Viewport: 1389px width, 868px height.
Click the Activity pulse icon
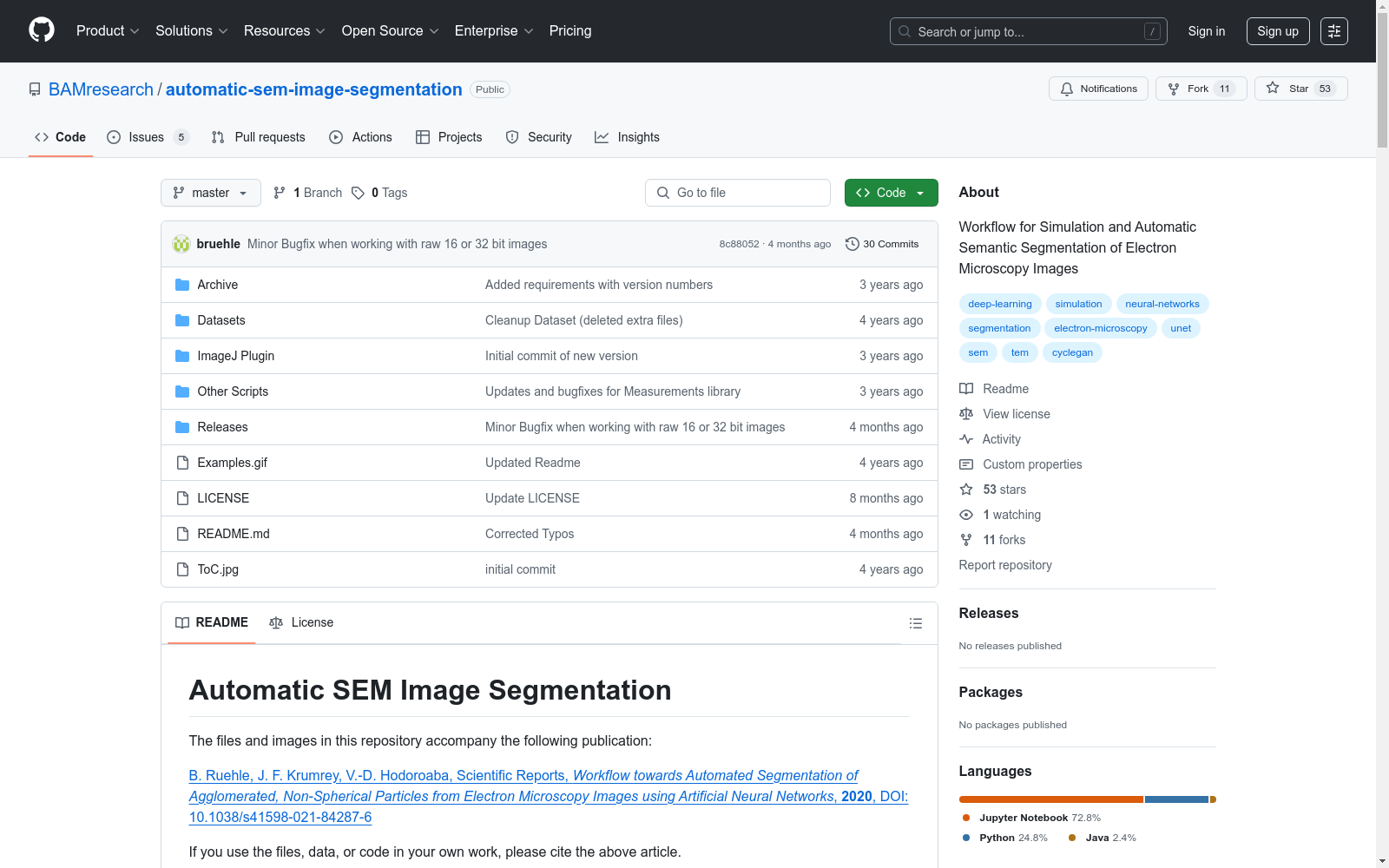click(966, 439)
